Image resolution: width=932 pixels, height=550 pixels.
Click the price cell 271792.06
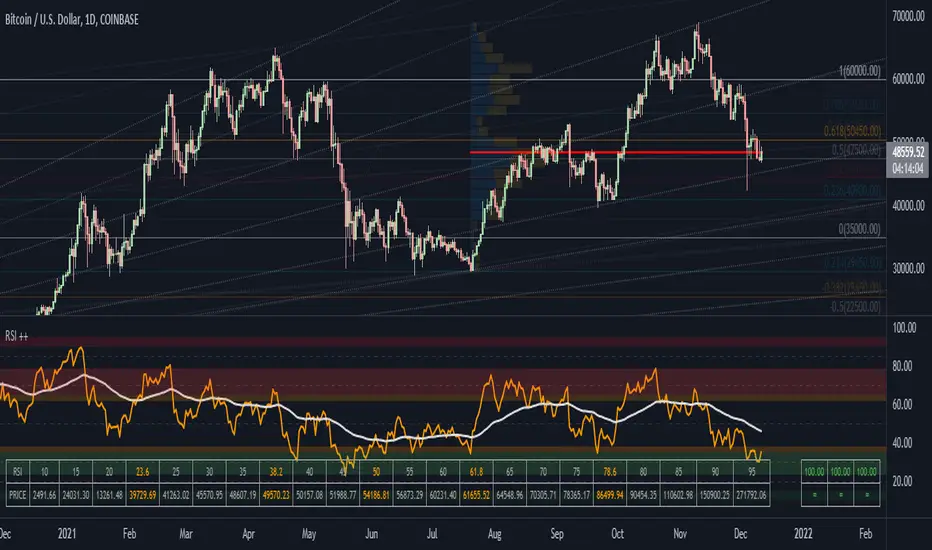(751, 495)
